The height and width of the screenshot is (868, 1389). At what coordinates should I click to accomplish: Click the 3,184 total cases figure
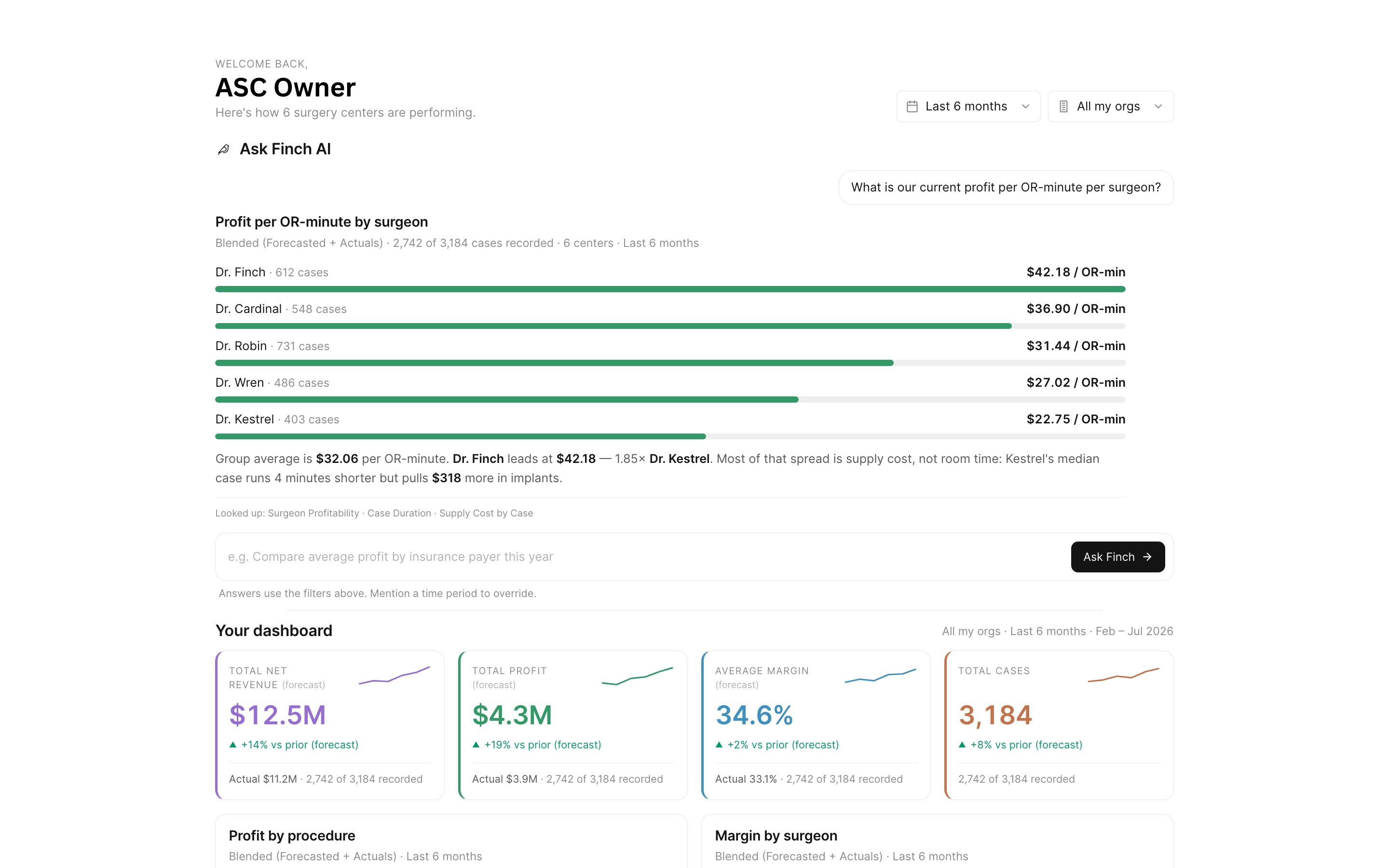click(x=995, y=715)
